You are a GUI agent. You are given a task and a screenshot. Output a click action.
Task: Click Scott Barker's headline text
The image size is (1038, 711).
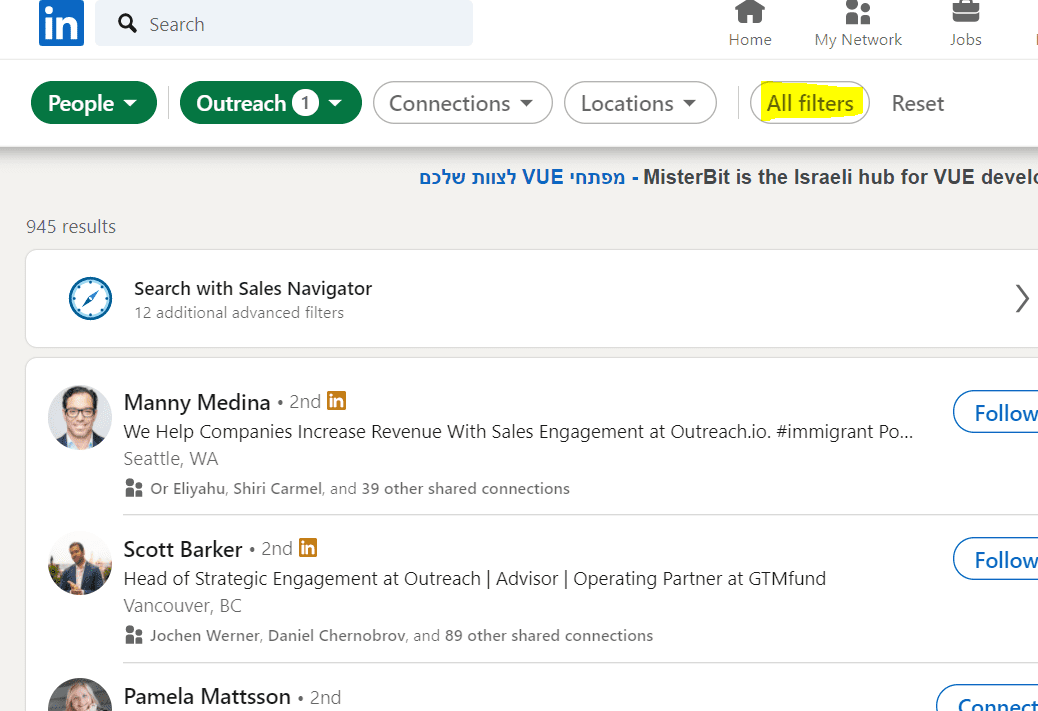(x=475, y=579)
